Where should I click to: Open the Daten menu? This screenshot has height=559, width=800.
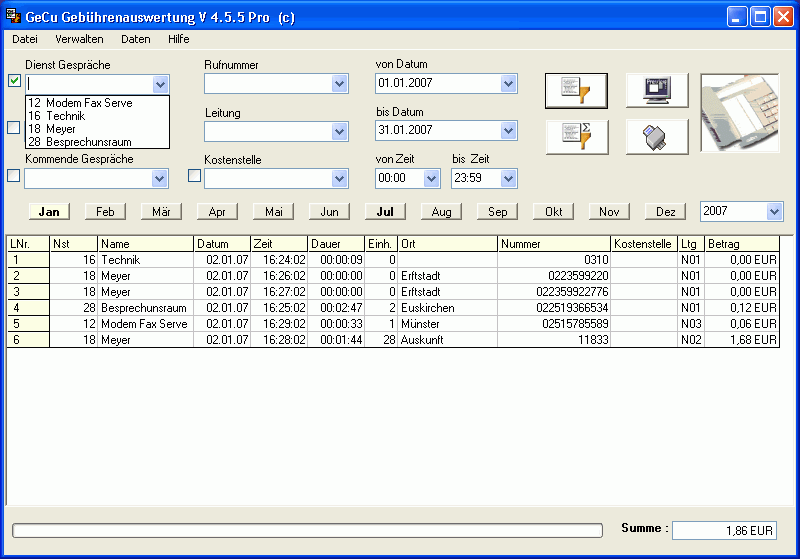pyautogui.click(x=136, y=39)
